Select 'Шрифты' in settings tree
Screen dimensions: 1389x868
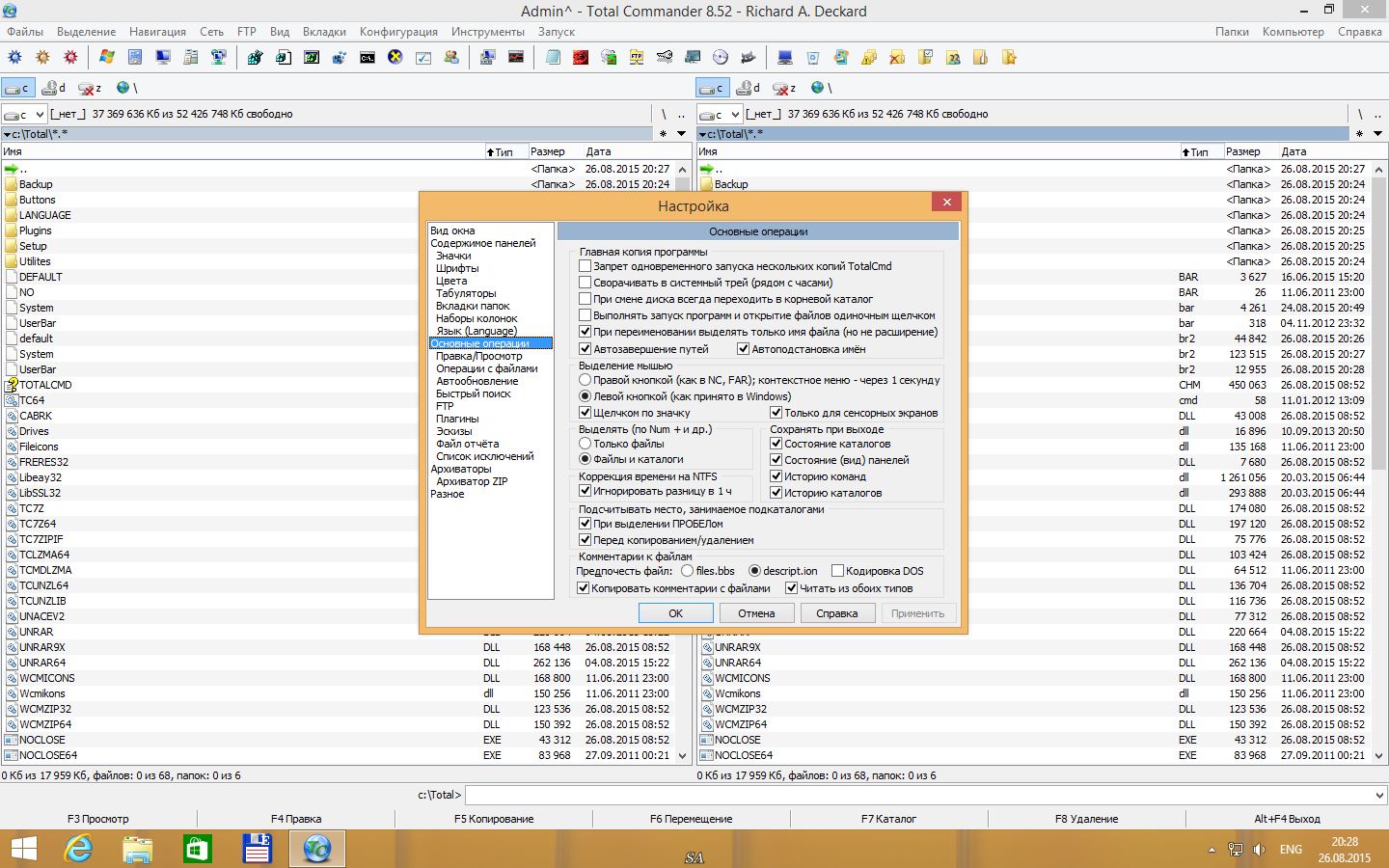tap(457, 268)
